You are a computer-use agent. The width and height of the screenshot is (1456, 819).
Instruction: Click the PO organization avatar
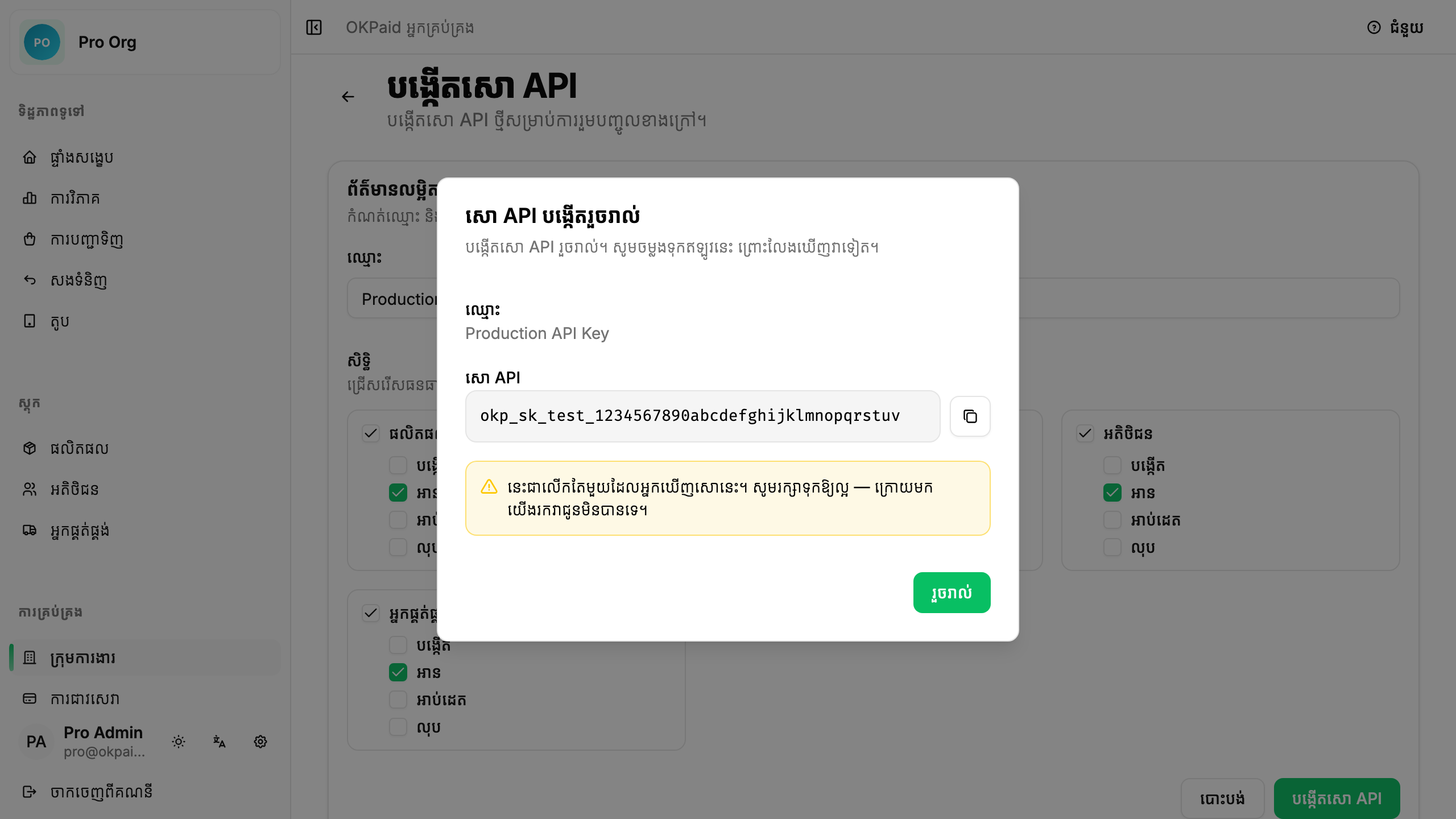coord(42,42)
